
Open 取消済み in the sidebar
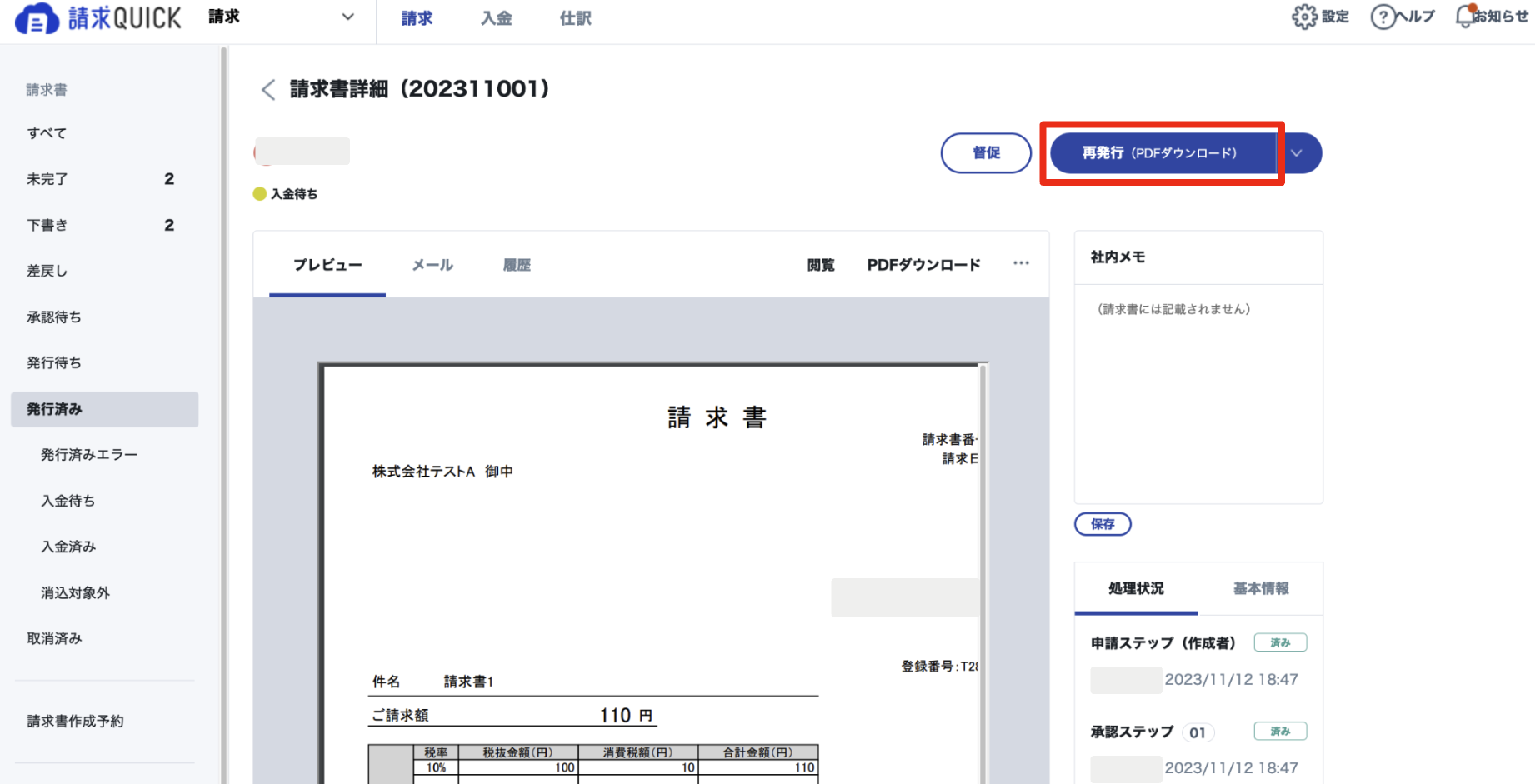(54, 638)
